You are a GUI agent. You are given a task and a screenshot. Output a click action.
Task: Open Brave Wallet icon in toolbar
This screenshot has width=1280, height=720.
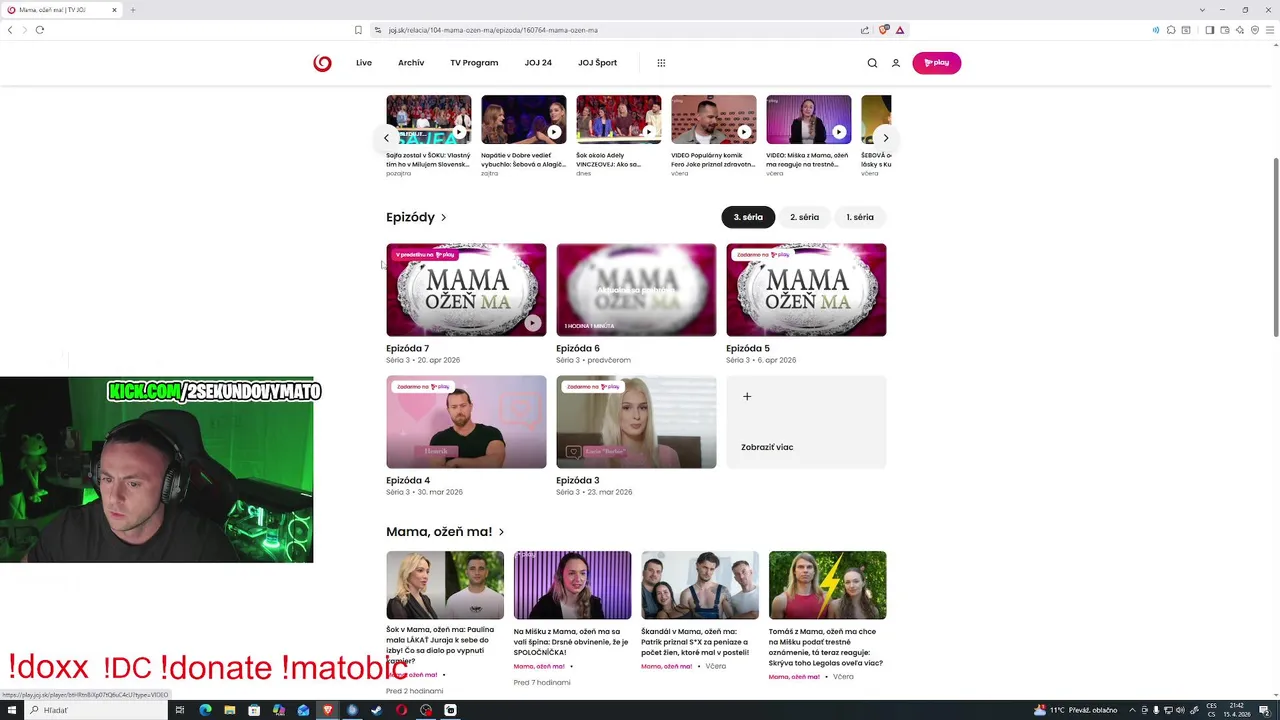click(x=1225, y=30)
